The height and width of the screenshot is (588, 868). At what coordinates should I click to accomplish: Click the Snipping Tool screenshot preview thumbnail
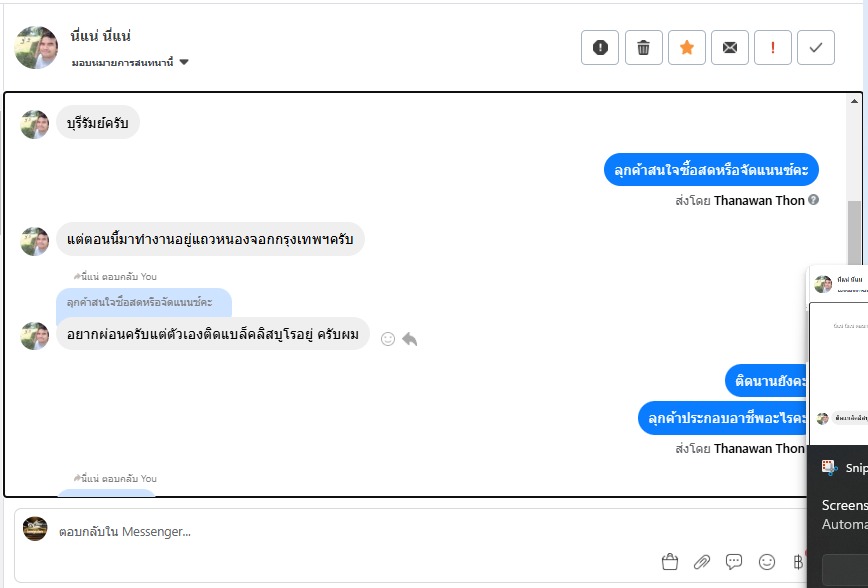pyautogui.click(x=840, y=360)
